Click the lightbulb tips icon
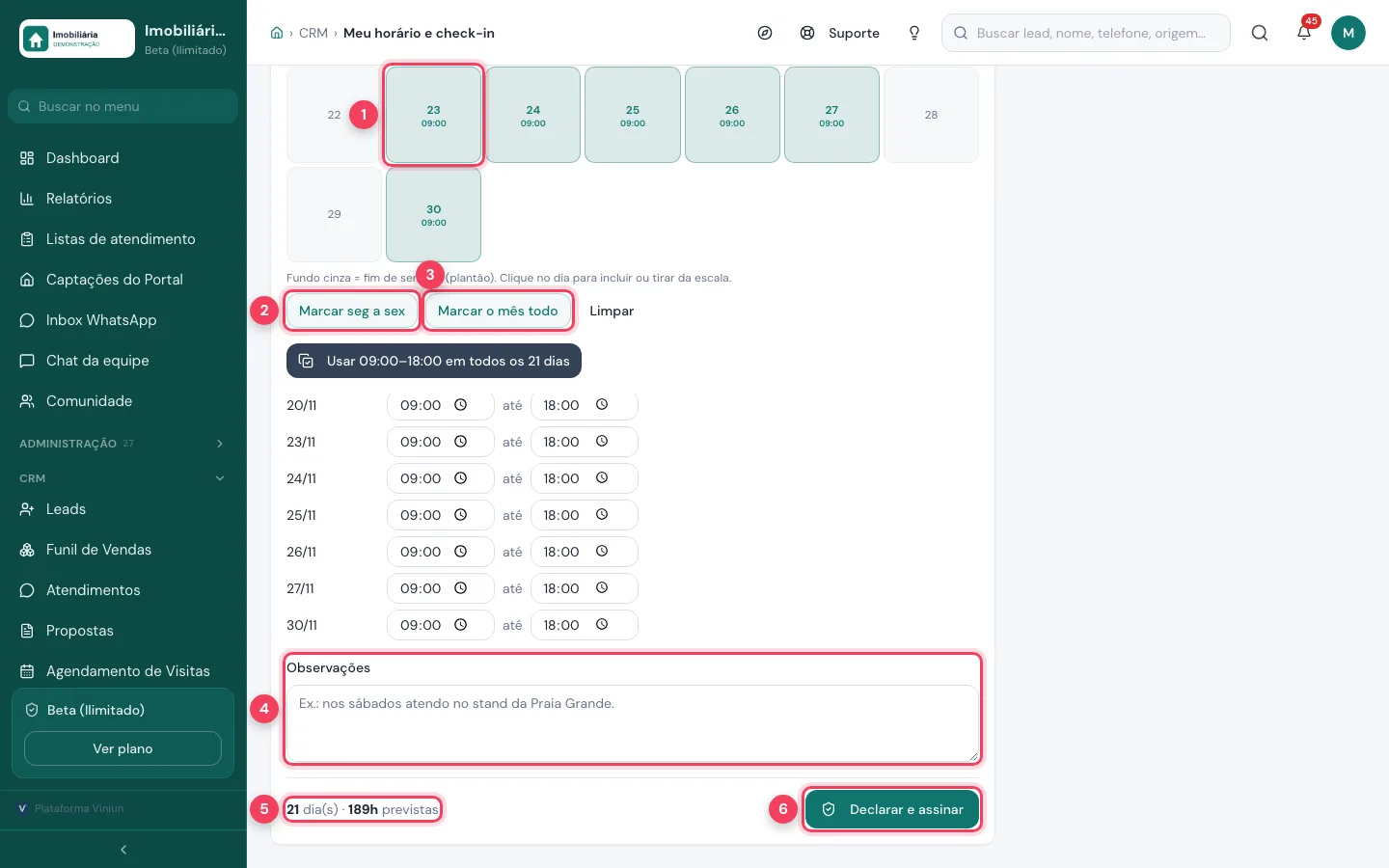1389x868 pixels. (914, 33)
